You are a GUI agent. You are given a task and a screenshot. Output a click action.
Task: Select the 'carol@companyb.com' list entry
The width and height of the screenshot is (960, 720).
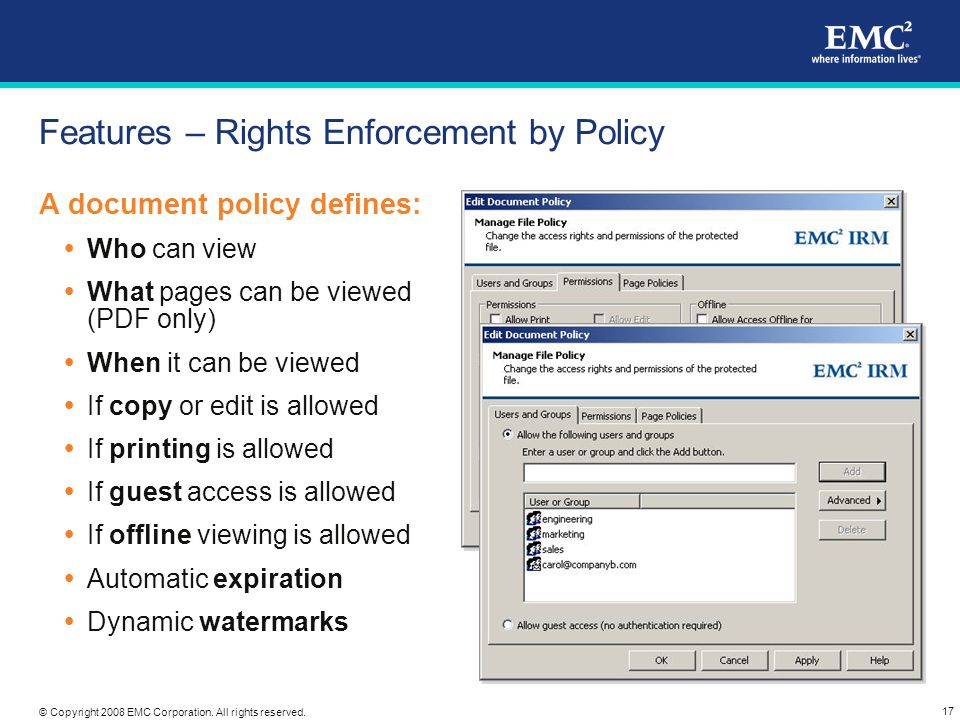(x=582, y=564)
